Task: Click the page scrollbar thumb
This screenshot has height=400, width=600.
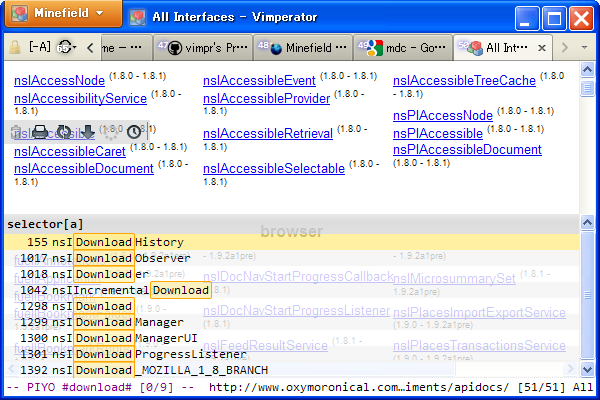Action: pyautogui.click(x=587, y=88)
